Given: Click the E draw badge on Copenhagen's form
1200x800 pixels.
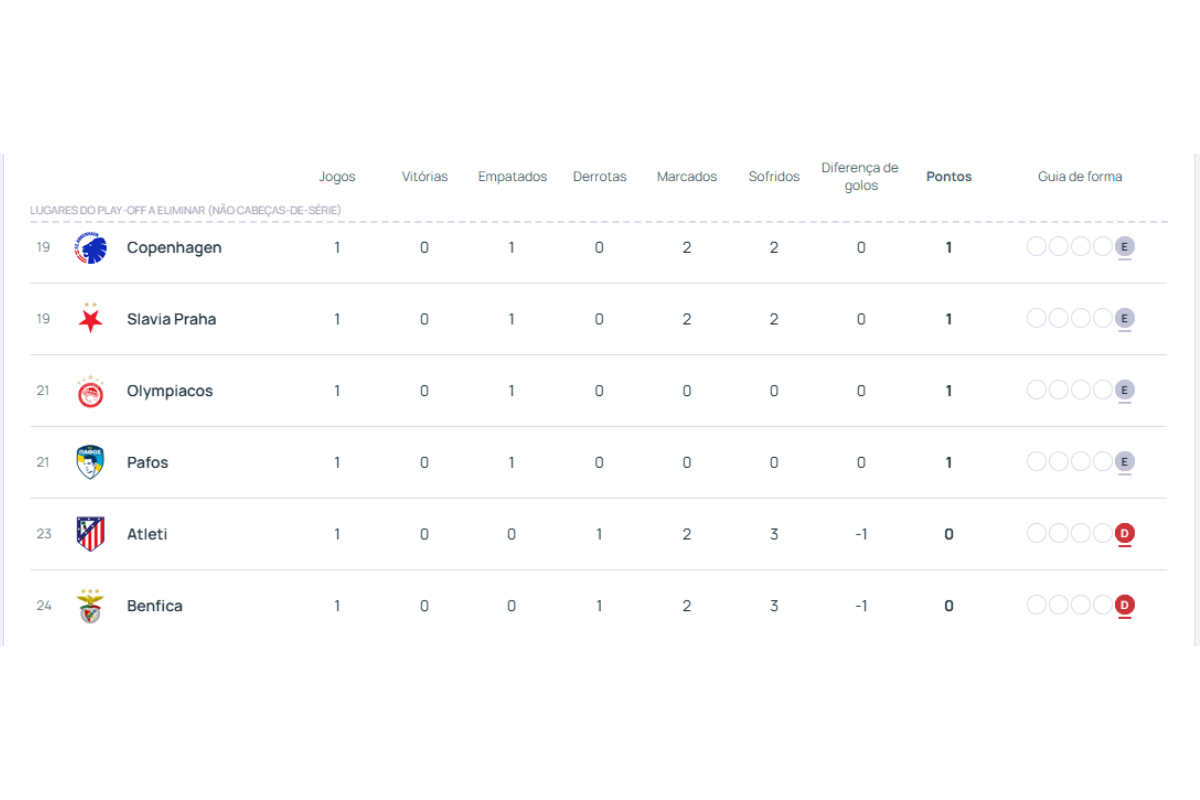Looking at the screenshot, I should pyautogui.click(x=1125, y=245).
